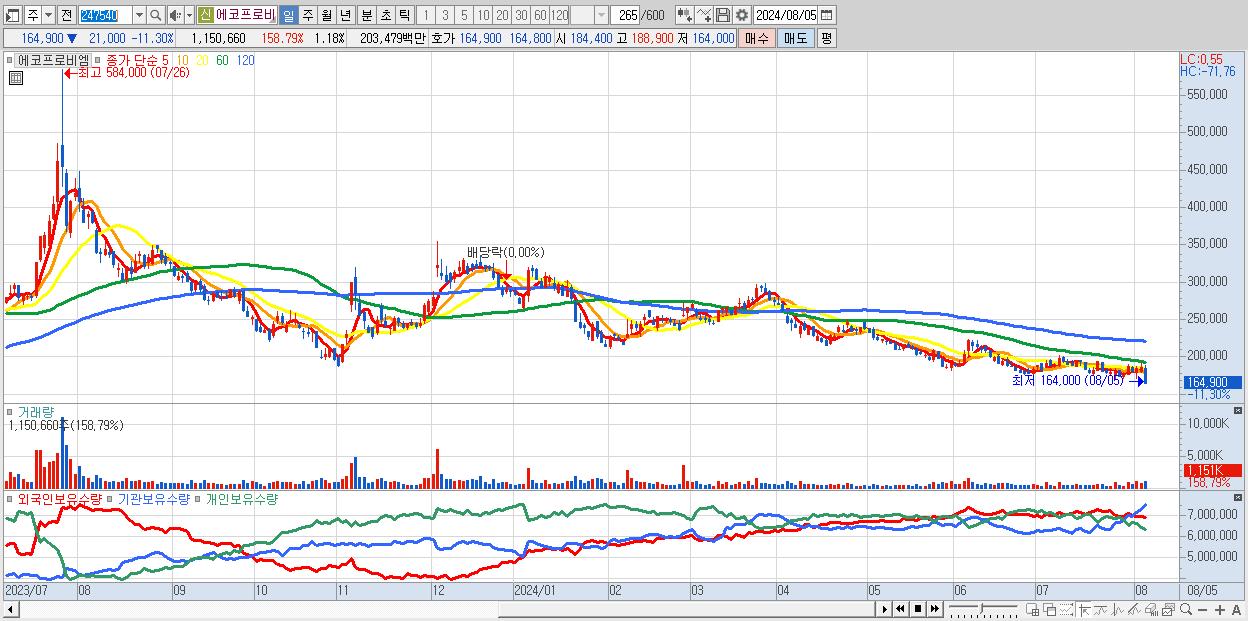This screenshot has width=1248, height=621.
Task: Select the 주 weekly period button
Action: pos(307,15)
